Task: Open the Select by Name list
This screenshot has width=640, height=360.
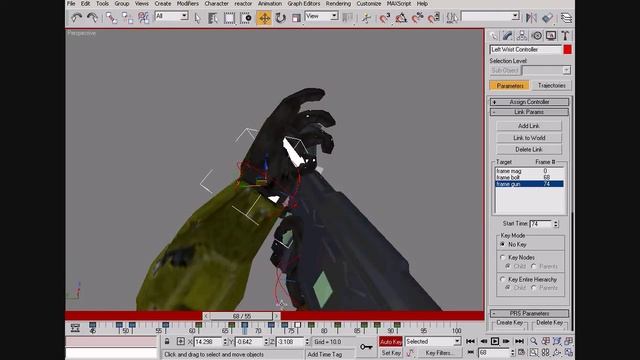Action: pyautogui.click(x=213, y=18)
